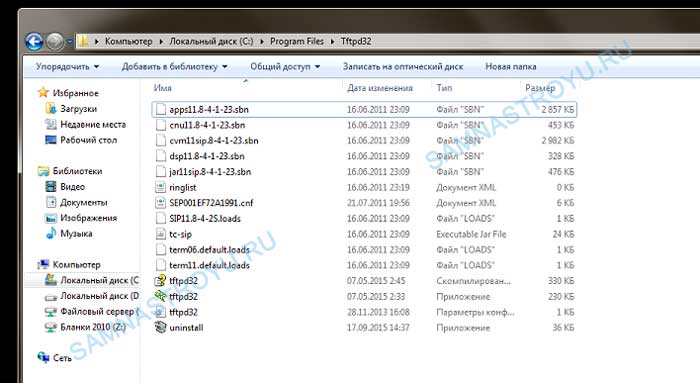
Task: Click date 21.07.2011 19:56 cell
Action: point(378,203)
